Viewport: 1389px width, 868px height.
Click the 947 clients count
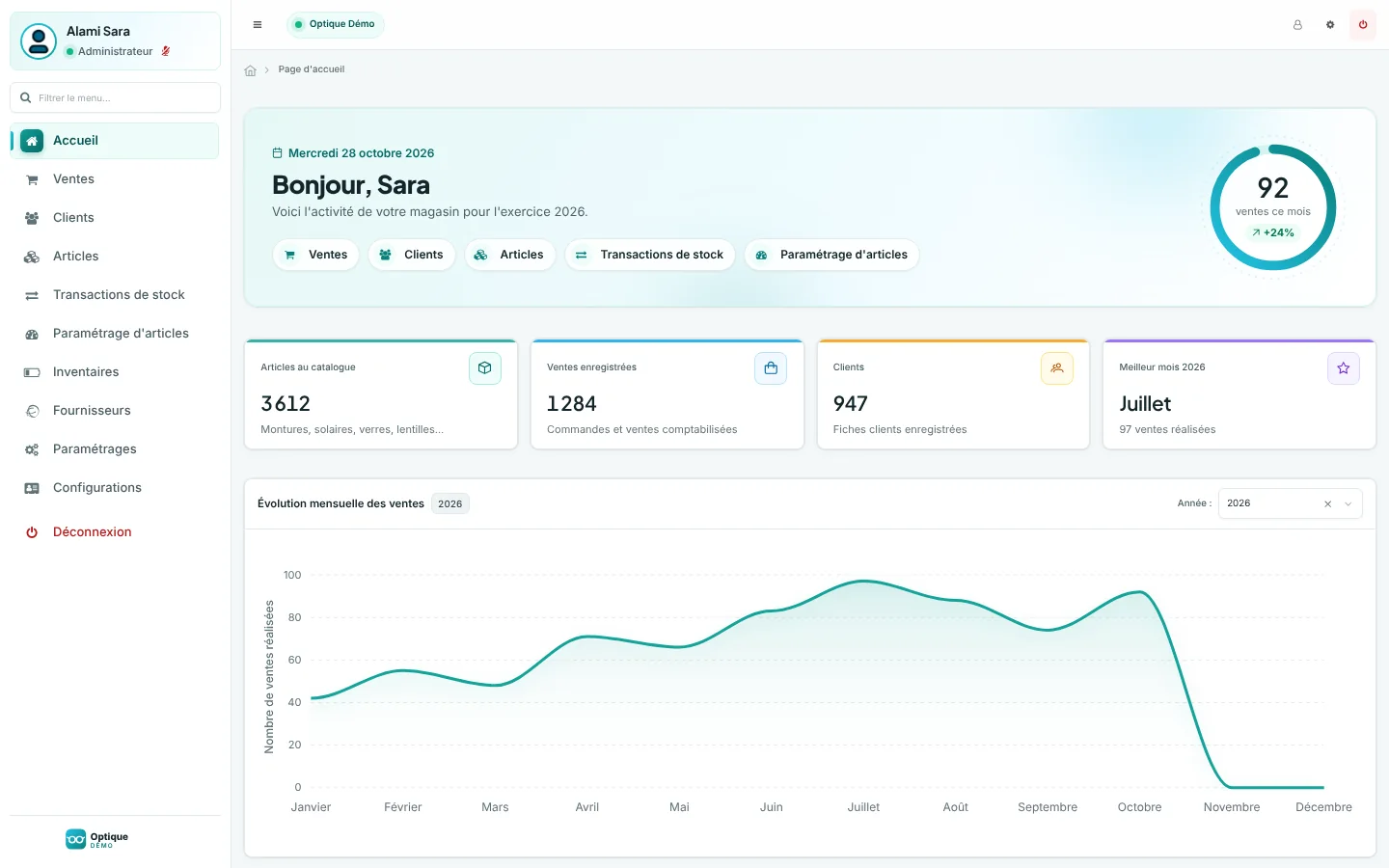(851, 403)
